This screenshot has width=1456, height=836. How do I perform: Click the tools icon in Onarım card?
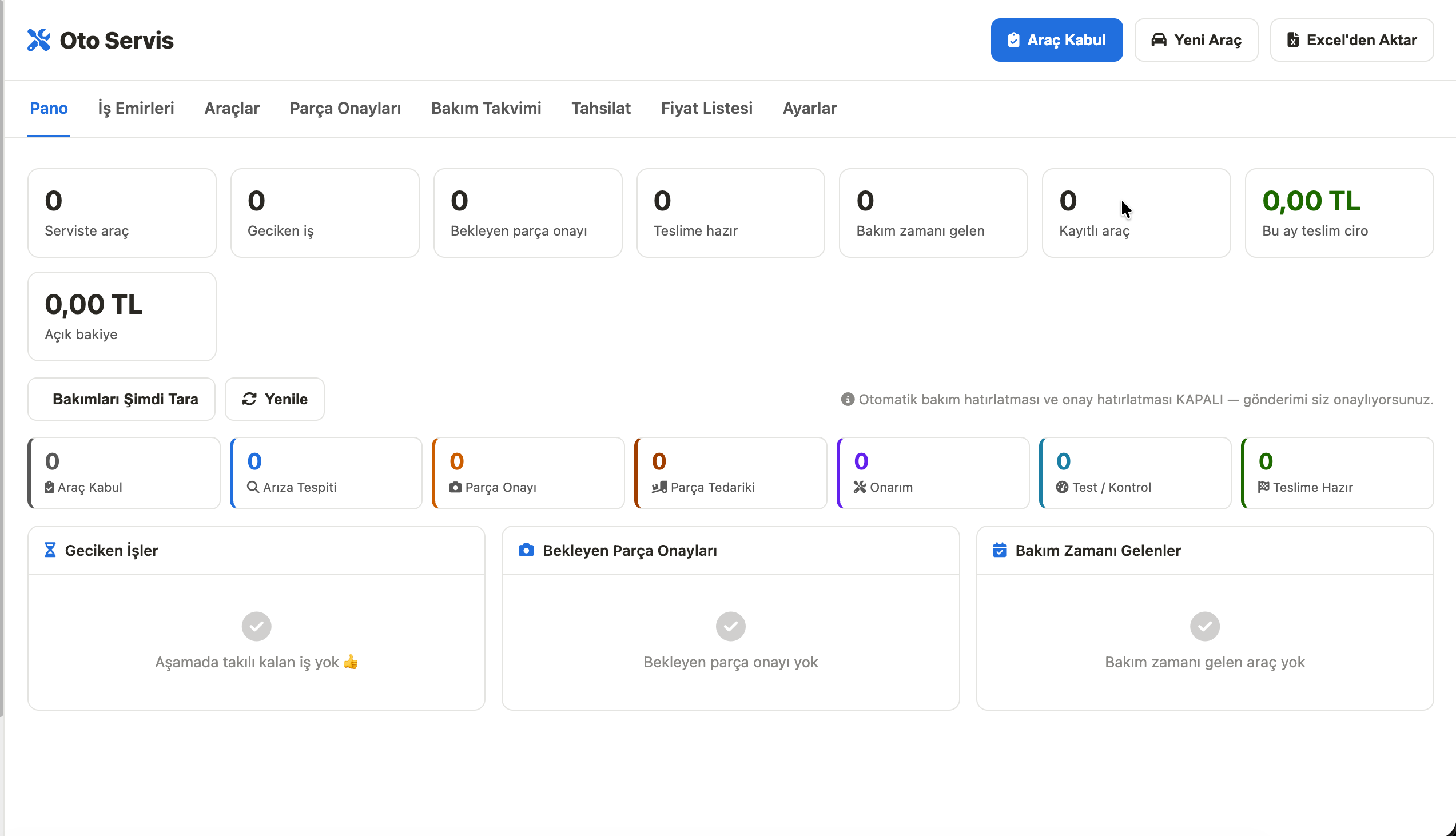pyautogui.click(x=860, y=487)
